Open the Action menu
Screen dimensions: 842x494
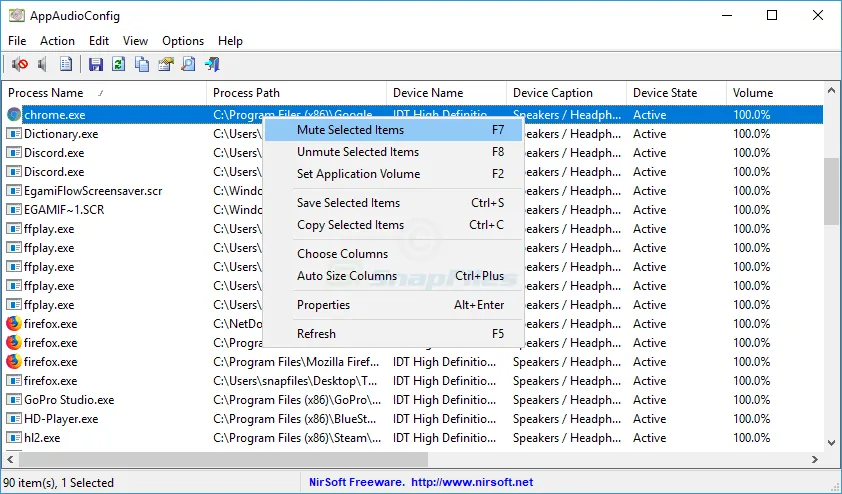[x=57, y=41]
